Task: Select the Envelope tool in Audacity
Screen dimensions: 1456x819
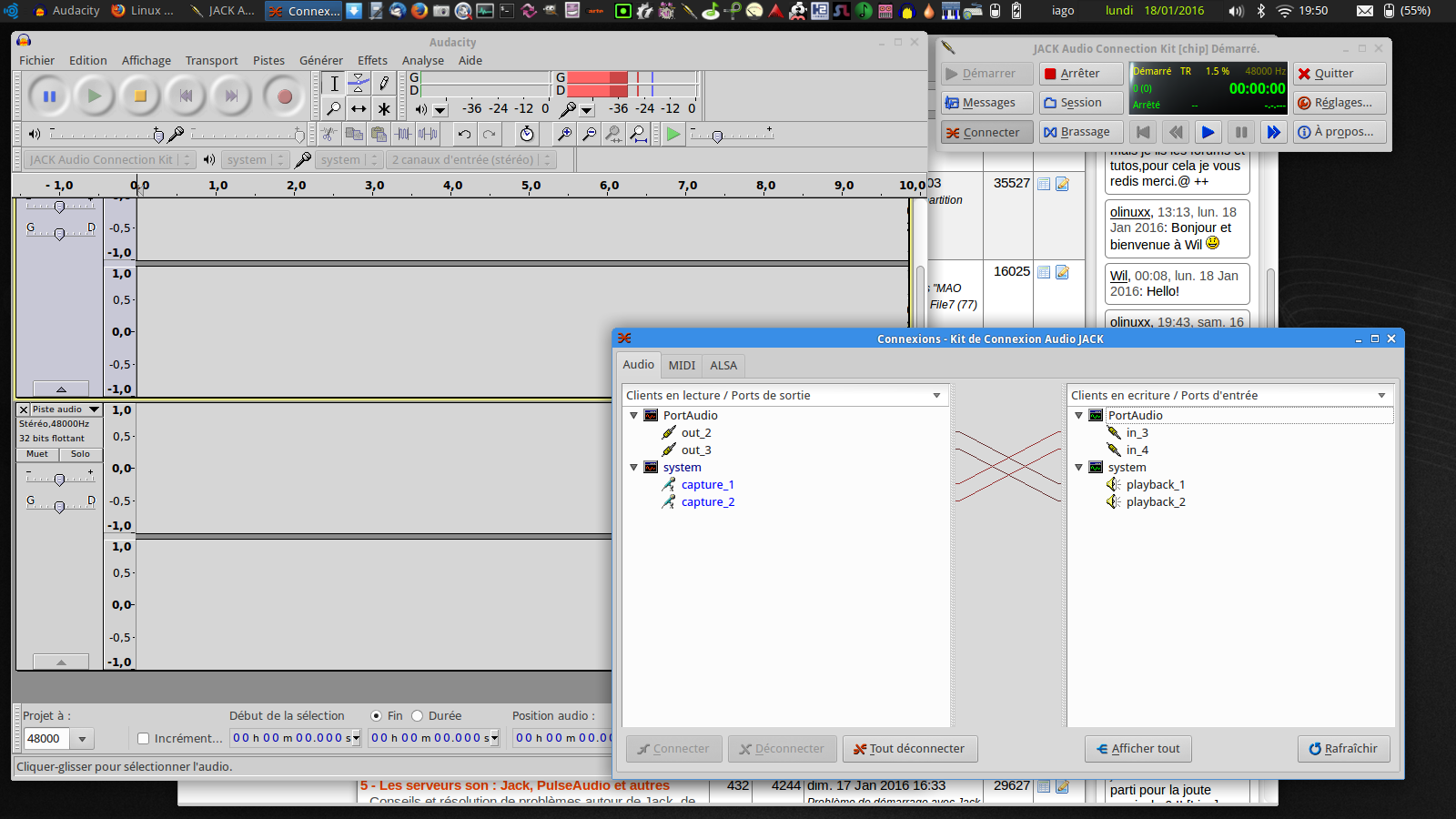Action: [x=359, y=84]
